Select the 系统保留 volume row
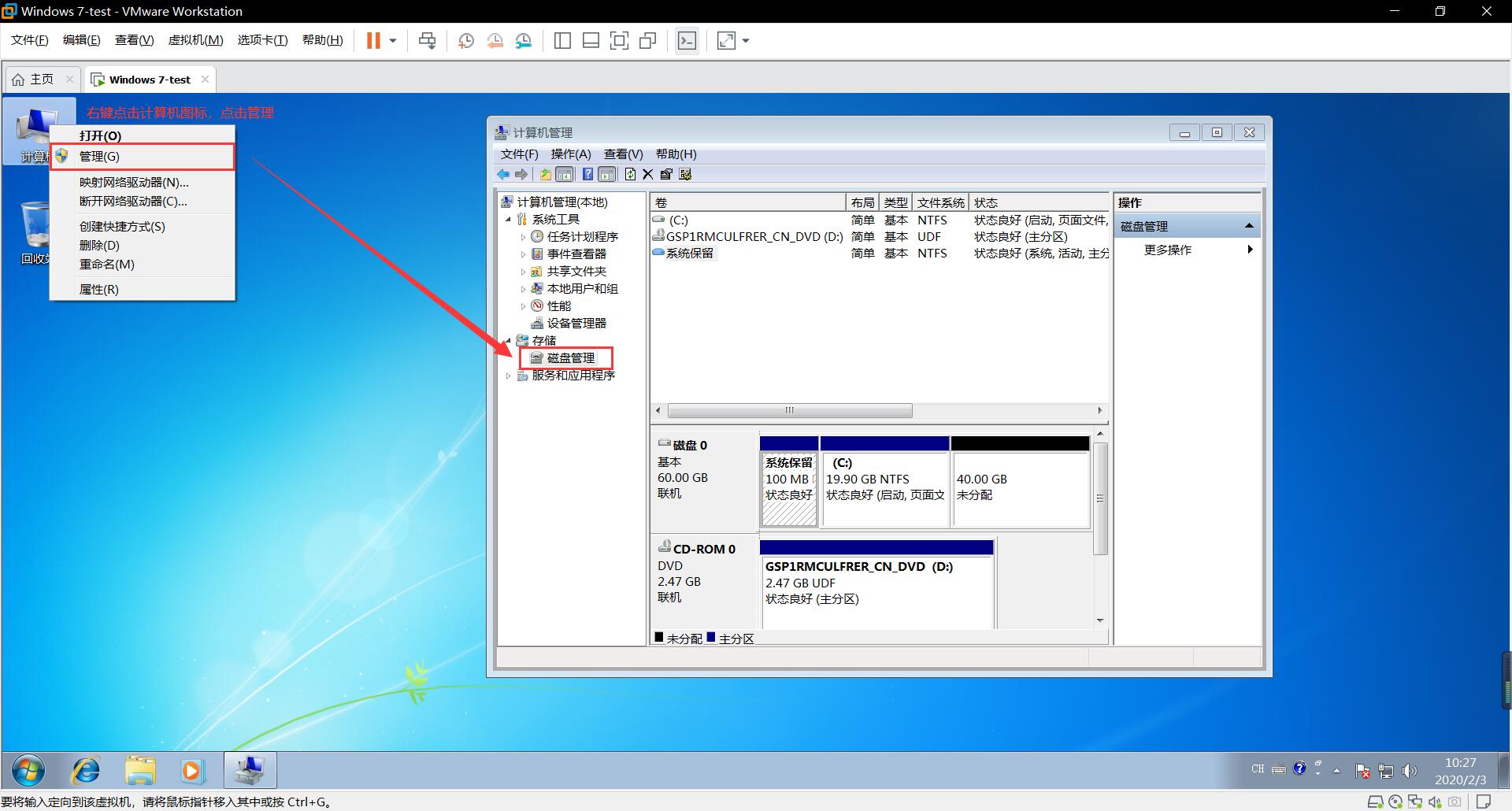This screenshot has height=811, width=1512. tap(880, 254)
